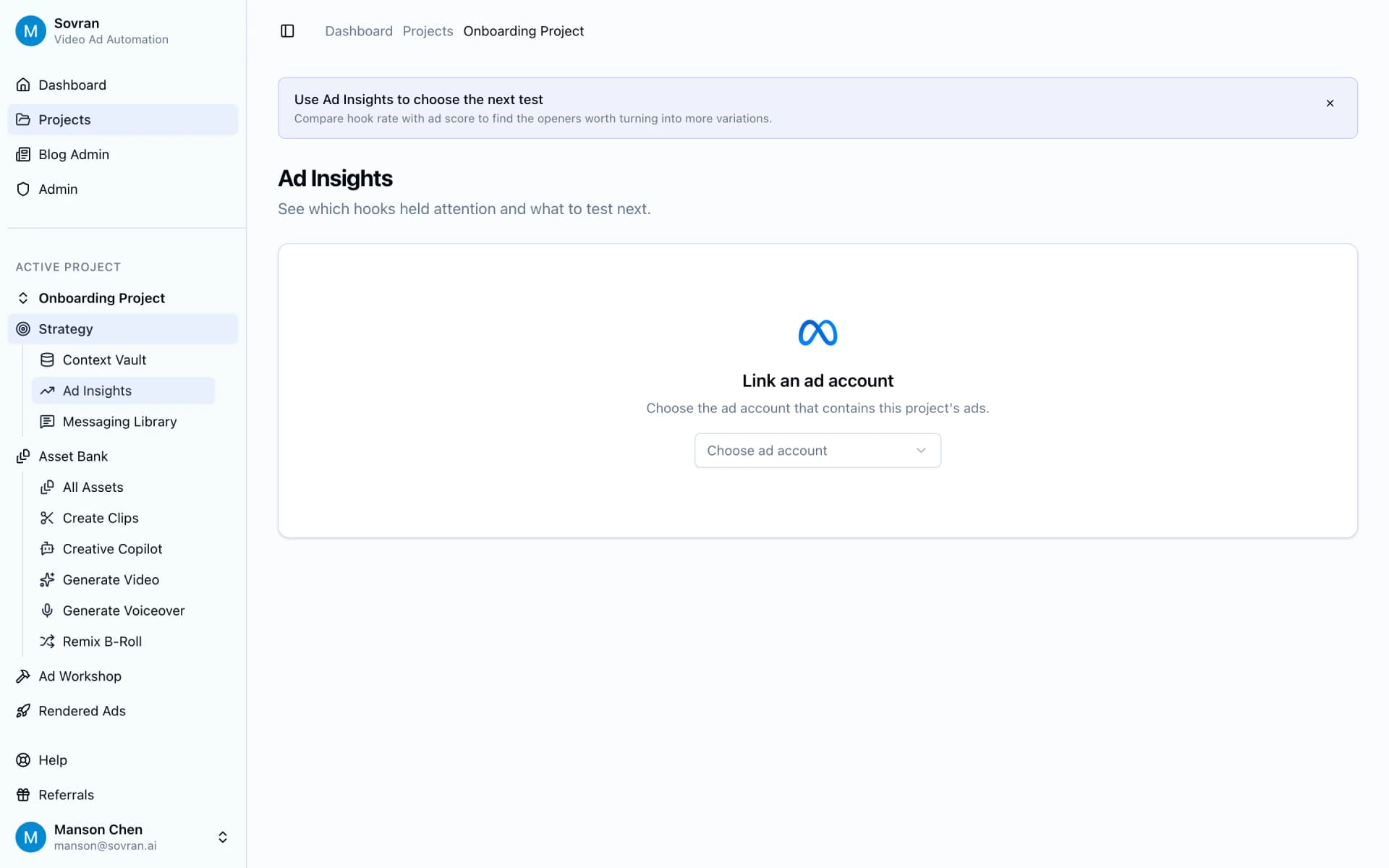The image size is (1389, 868).
Task: Open Help
Action: [123, 760]
